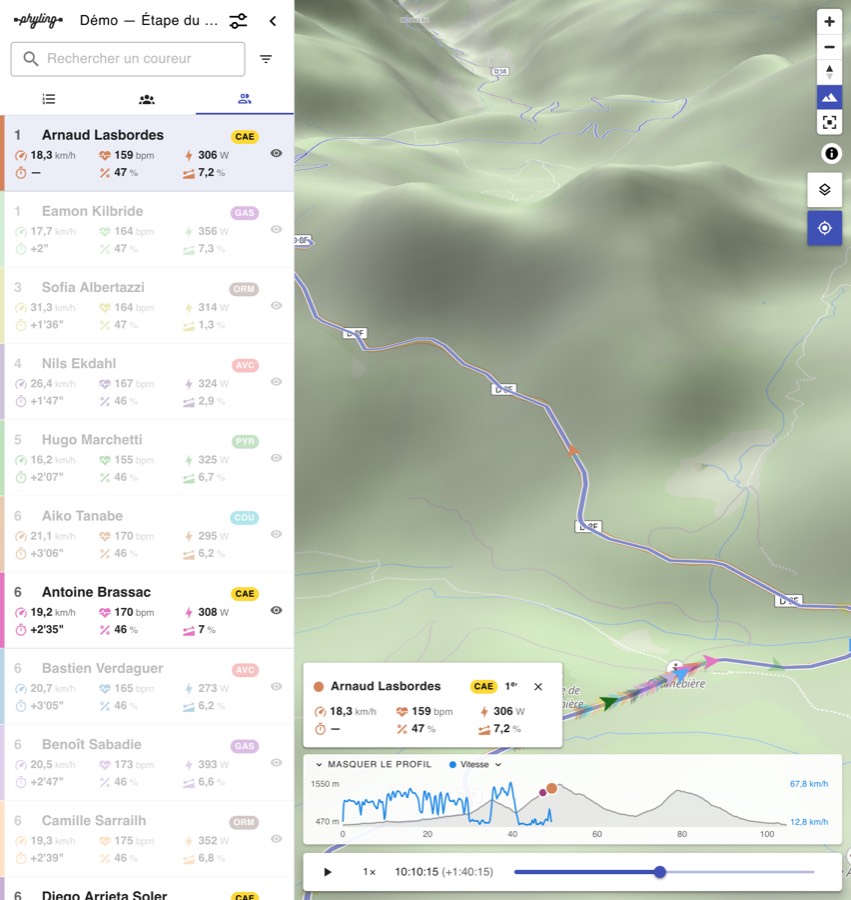Toggle eye visibility for Arnaud Lasbordes
Screen dimensions: 851x900
[276, 153]
